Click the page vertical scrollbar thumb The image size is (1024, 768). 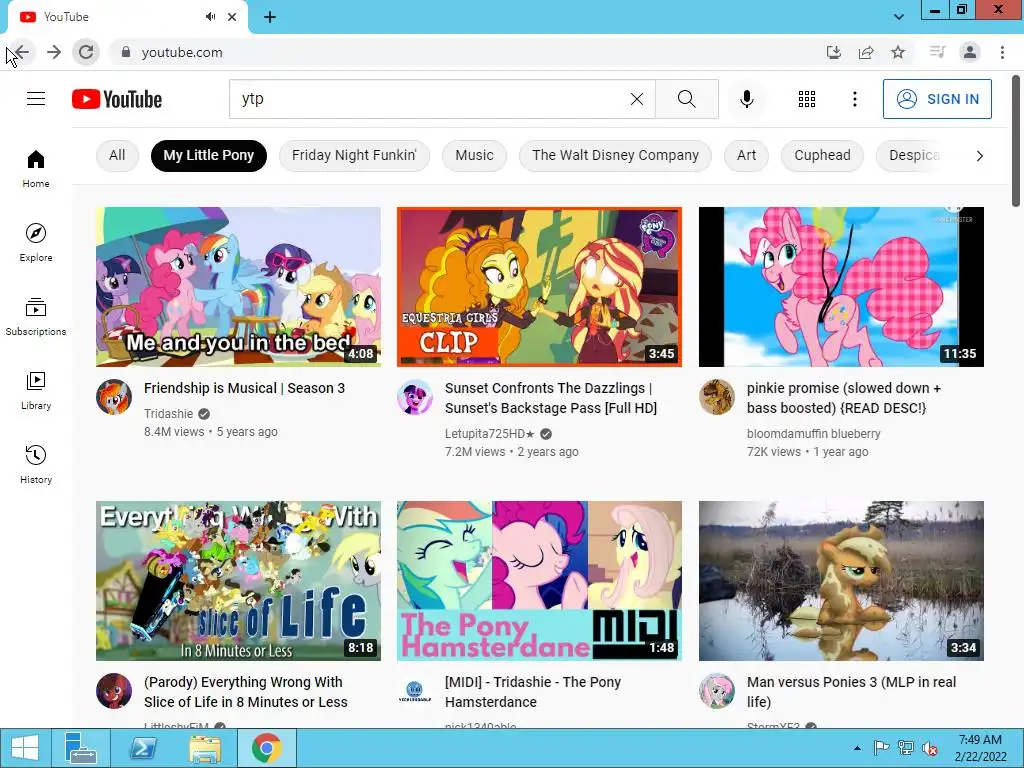(1016, 141)
